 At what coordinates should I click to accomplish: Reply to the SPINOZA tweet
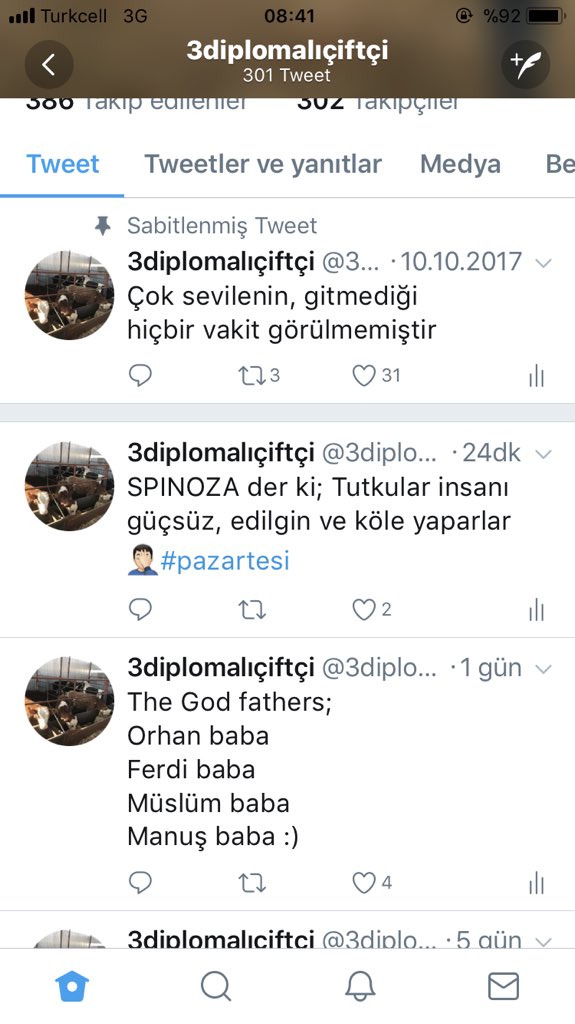tap(140, 609)
